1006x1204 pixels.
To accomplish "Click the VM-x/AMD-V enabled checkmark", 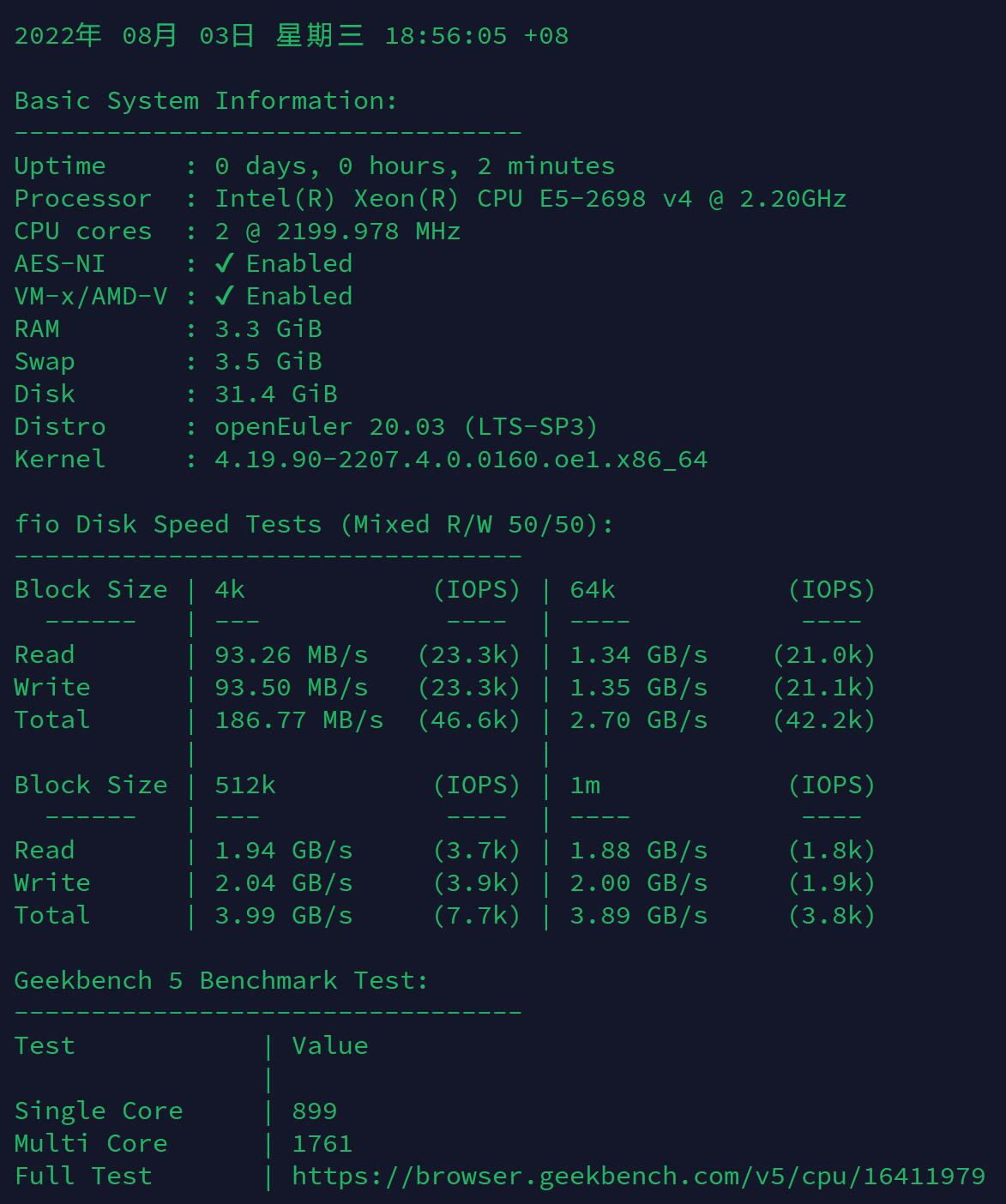I will click(224, 296).
